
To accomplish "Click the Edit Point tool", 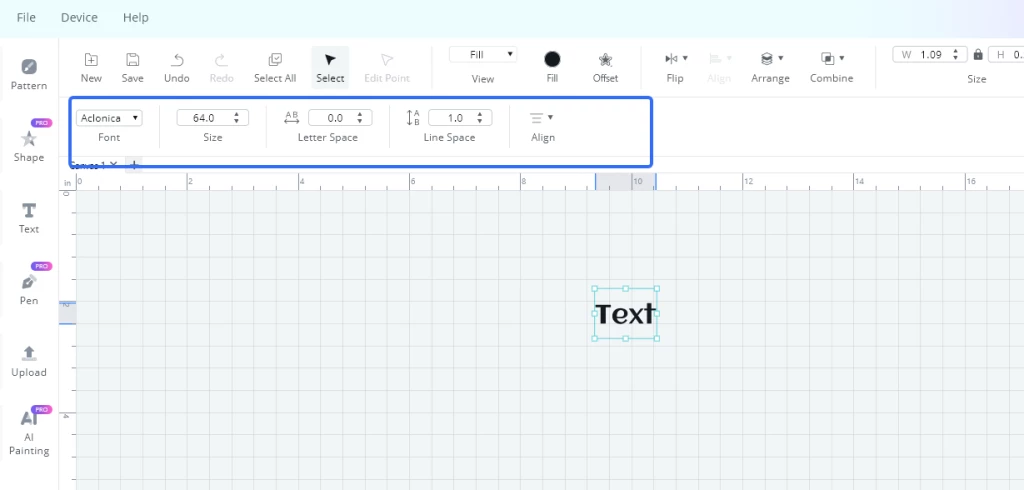I will point(387,68).
